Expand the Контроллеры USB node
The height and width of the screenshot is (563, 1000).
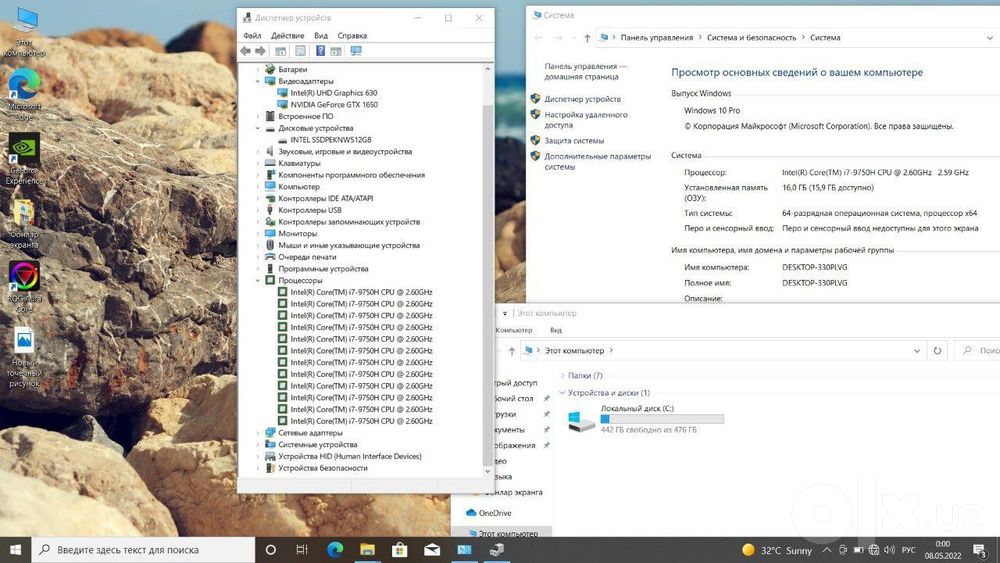point(258,210)
